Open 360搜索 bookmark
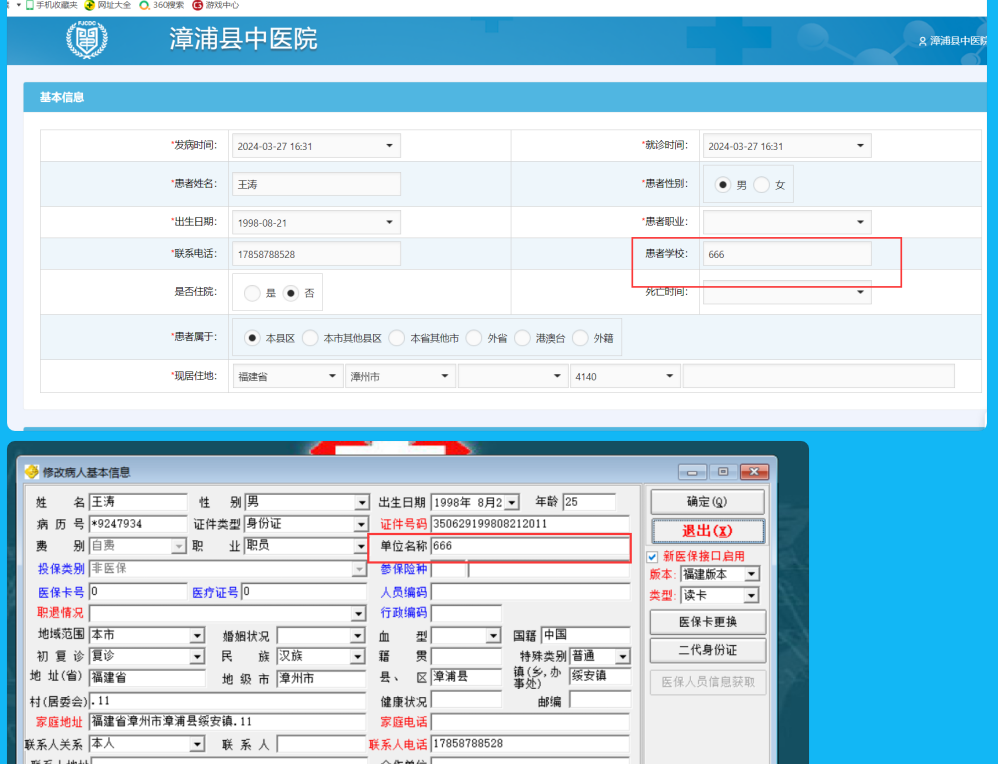The width and height of the screenshot is (998, 764). (x=162, y=5)
